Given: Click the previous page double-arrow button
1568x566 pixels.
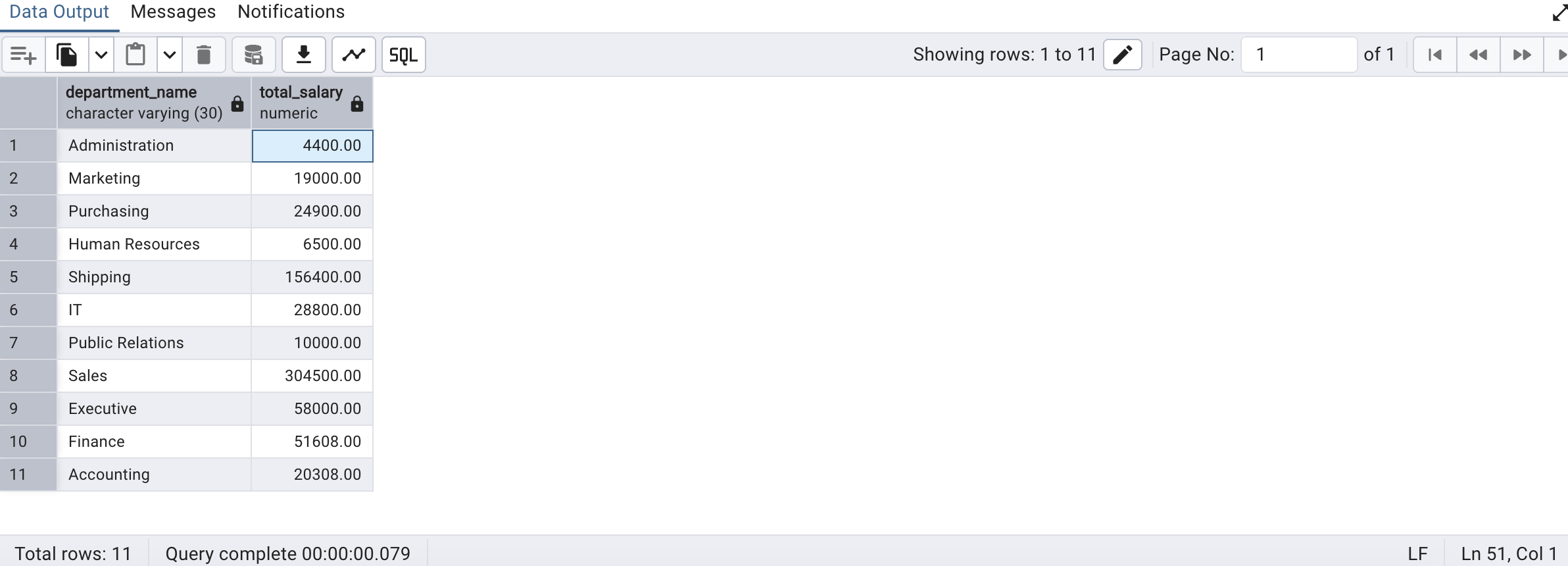Looking at the screenshot, I should pyautogui.click(x=1479, y=55).
